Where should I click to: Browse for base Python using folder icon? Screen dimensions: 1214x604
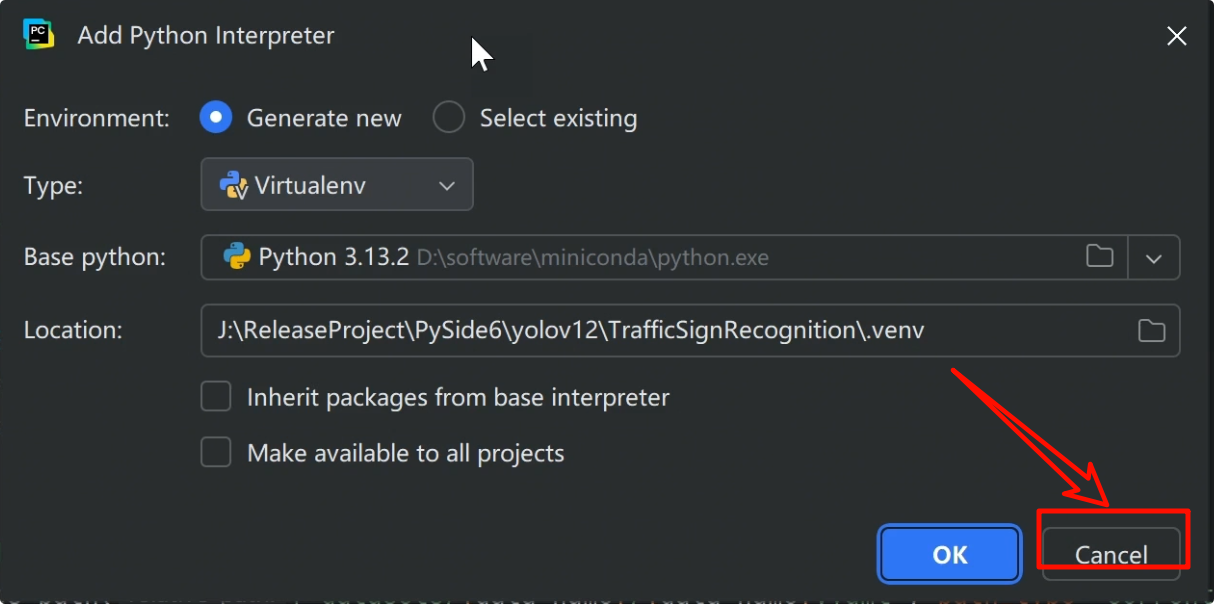click(x=1100, y=257)
